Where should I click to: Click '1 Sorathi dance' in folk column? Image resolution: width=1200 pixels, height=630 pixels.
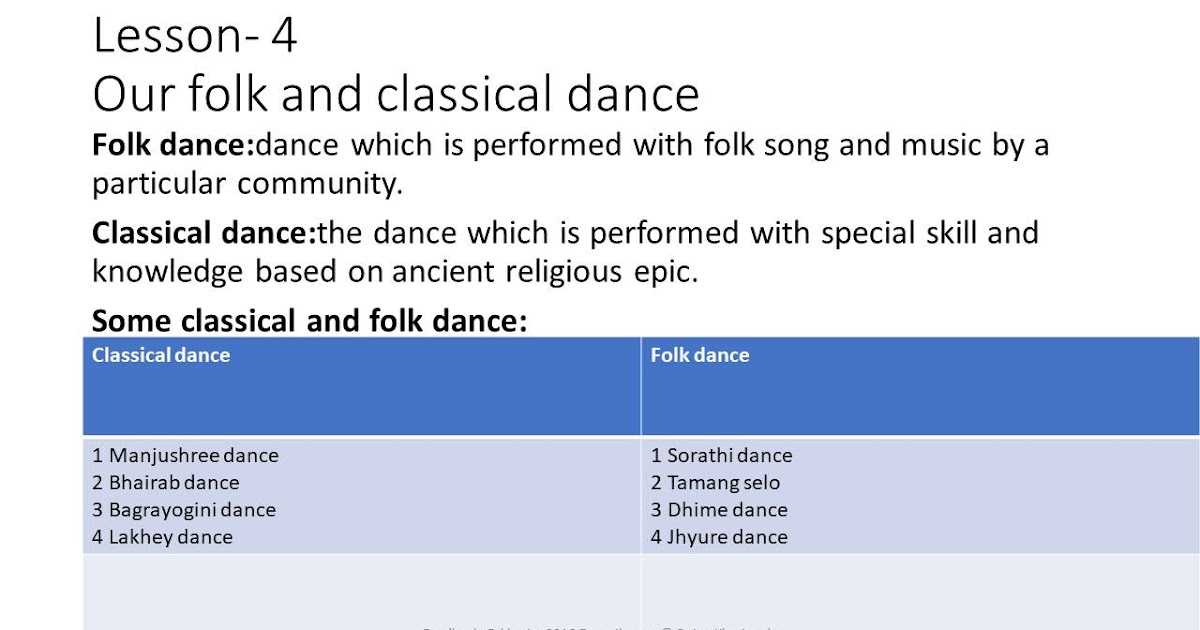point(722,456)
